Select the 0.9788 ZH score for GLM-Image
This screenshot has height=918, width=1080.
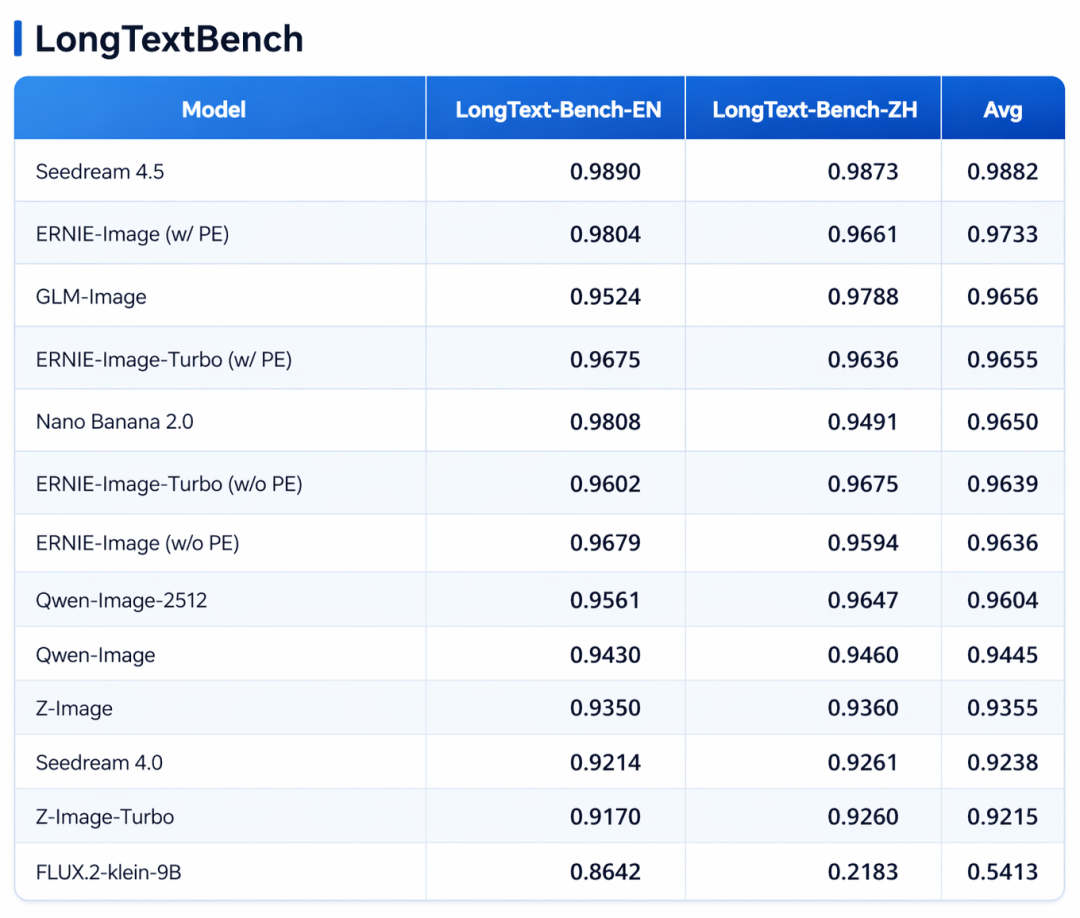click(x=862, y=297)
